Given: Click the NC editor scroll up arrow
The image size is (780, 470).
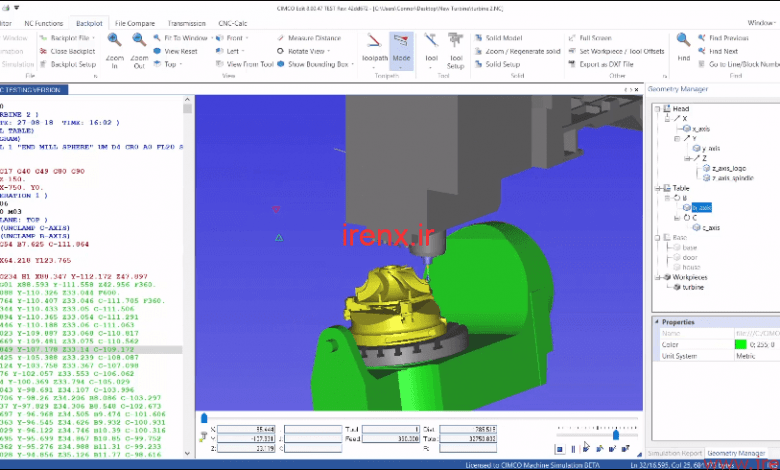Looking at the screenshot, I should pos(187,99).
